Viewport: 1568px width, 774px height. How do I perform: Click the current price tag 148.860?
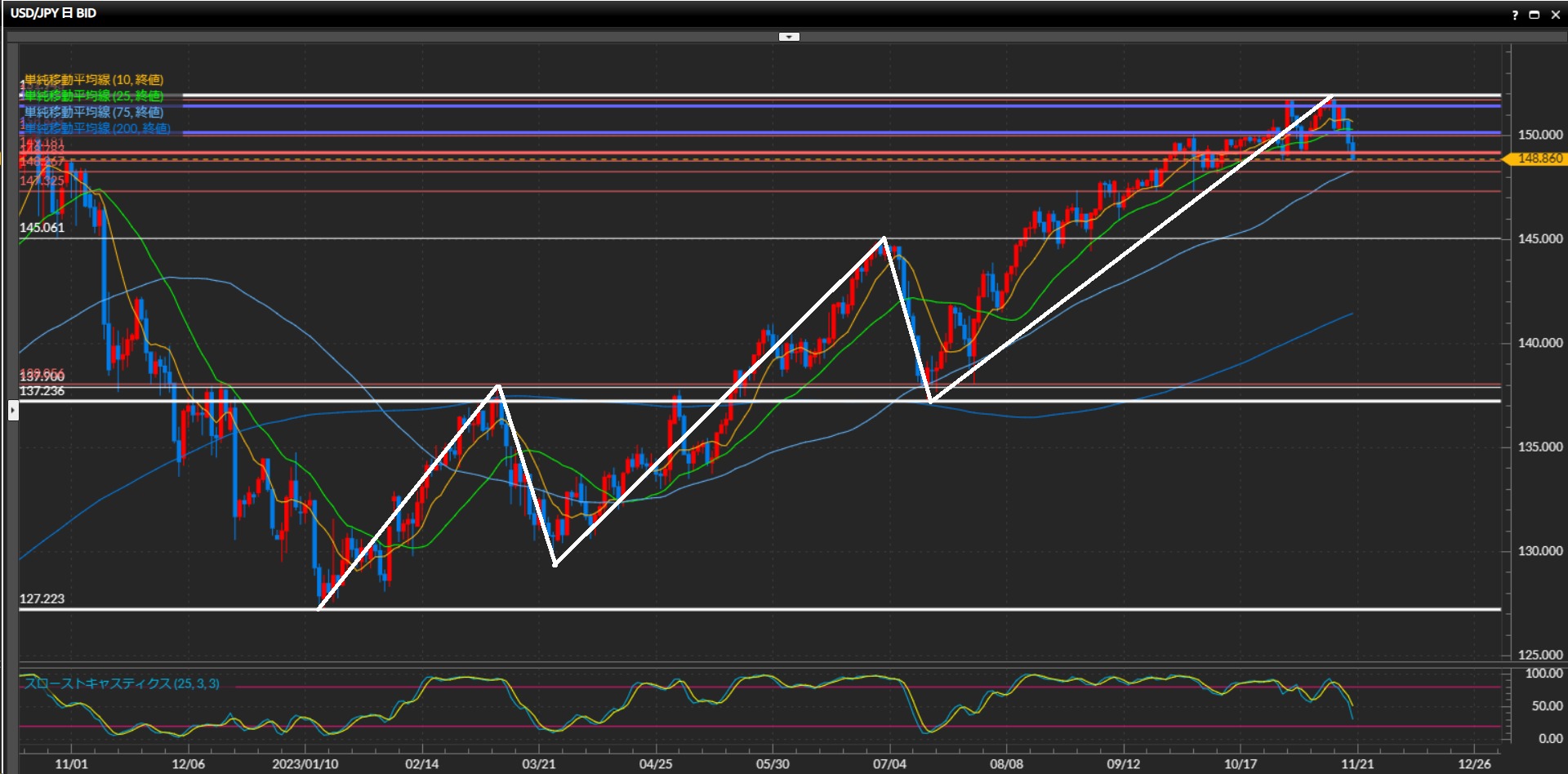pyautogui.click(x=1539, y=158)
